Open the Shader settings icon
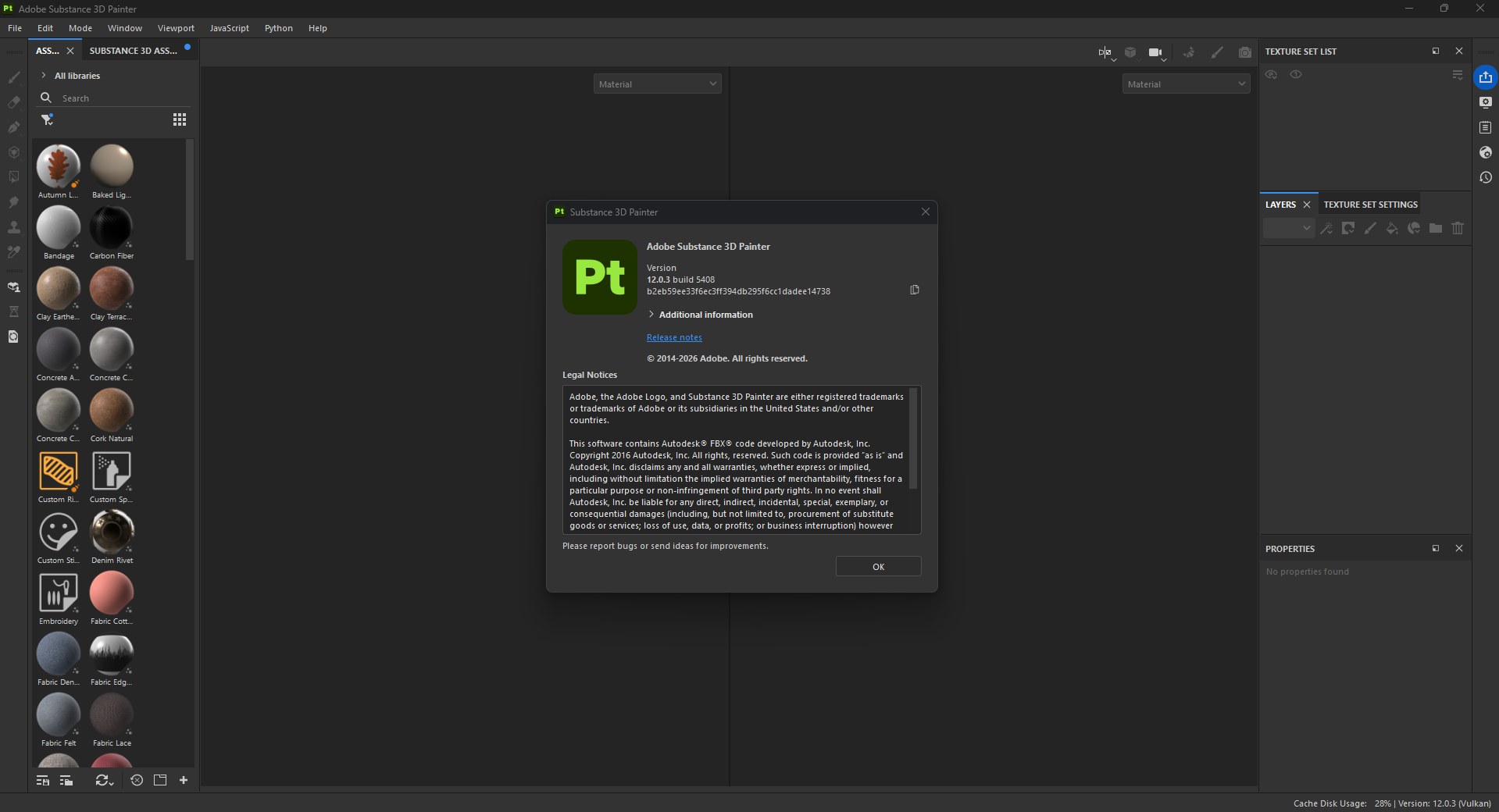1499x812 pixels. [x=1486, y=152]
